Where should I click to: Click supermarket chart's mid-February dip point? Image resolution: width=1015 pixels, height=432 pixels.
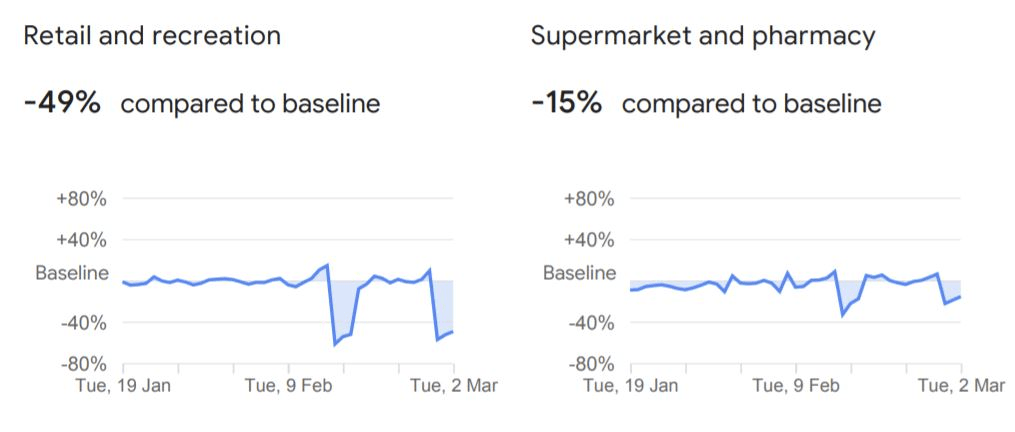843,315
